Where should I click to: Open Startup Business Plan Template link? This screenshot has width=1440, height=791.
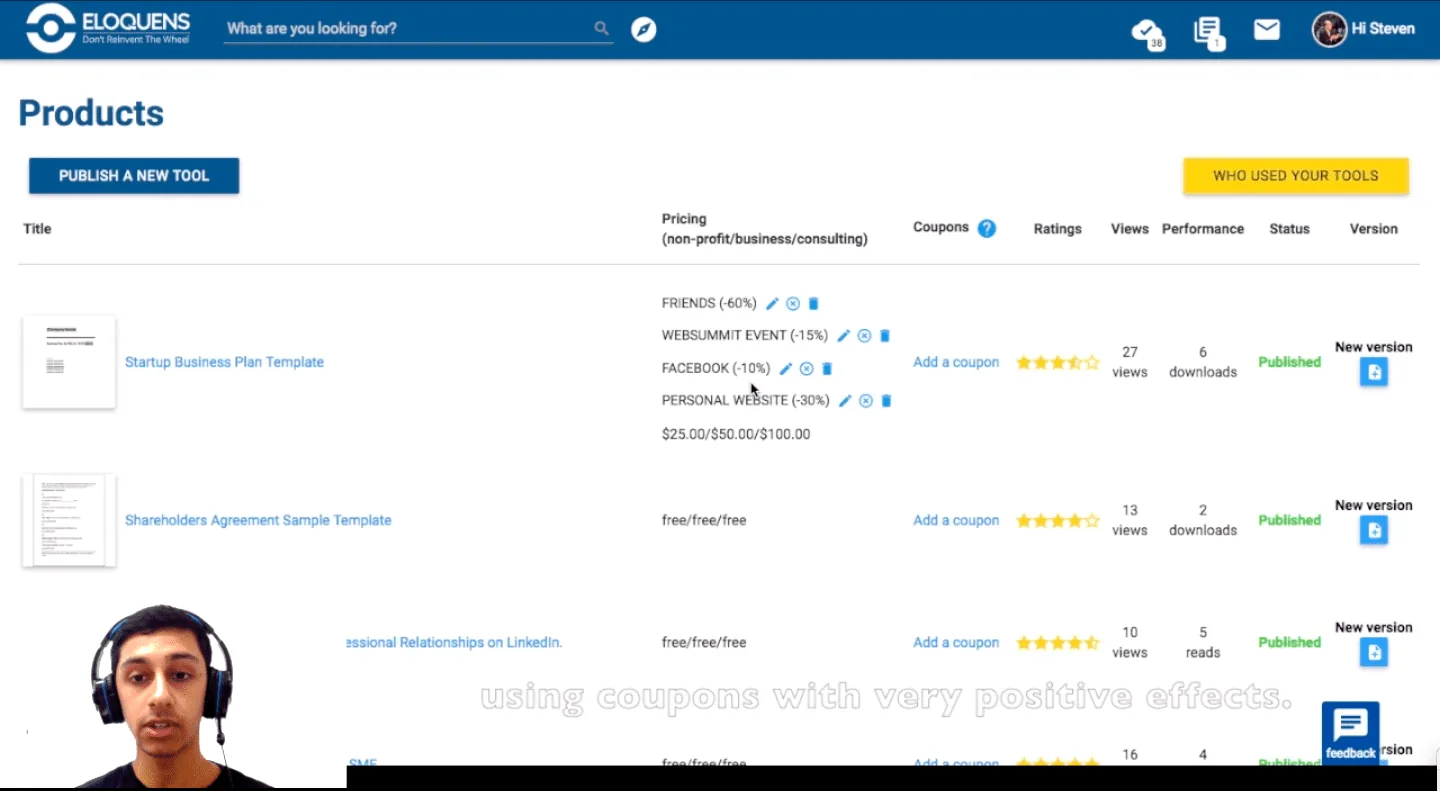224,362
